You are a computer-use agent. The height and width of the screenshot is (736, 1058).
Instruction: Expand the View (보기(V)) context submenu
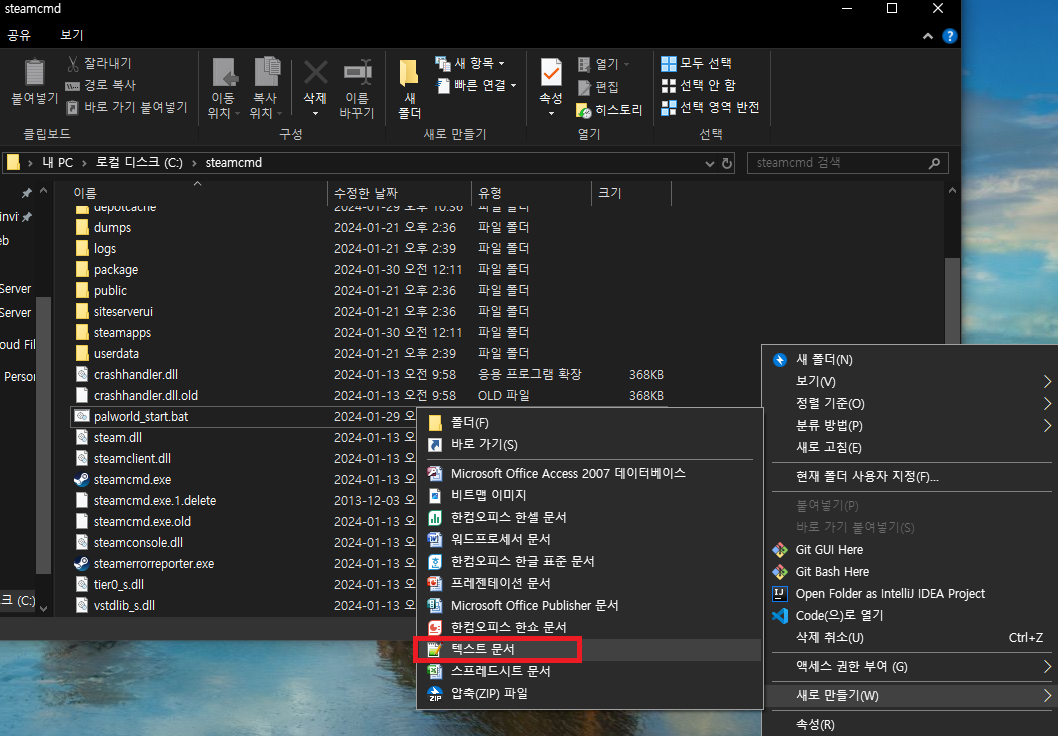click(x=911, y=382)
